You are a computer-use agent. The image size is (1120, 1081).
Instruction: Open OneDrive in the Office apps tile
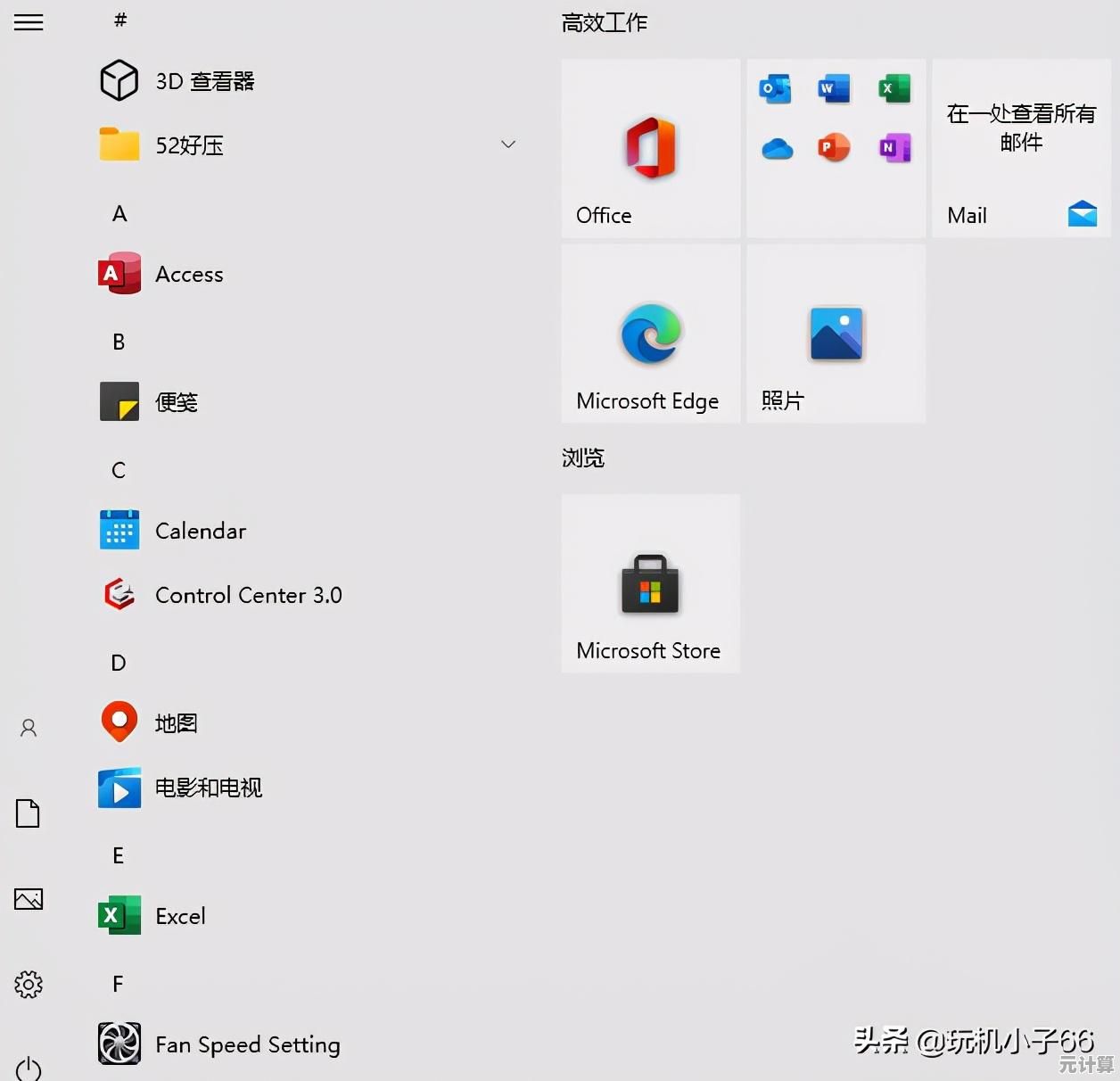778,148
